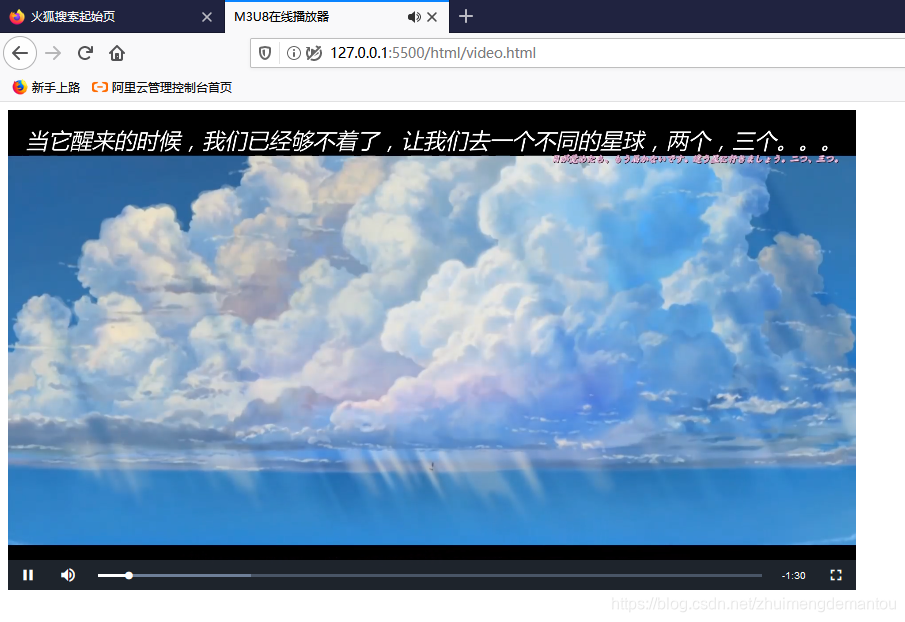Go back to previous page
Viewport: 905px width, 622px height.
point(20,53)
